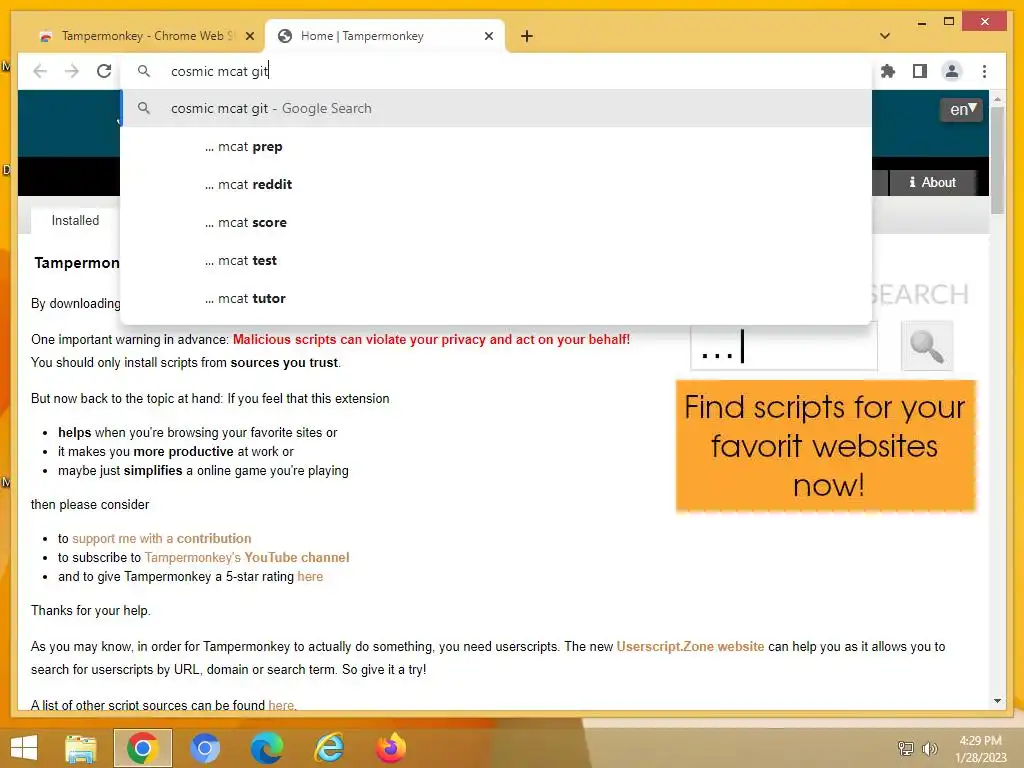This screenshot has width=1024, height=768.
Task: Pick the 'mcat tutor' suggestion
Action: pyautogui.click(x=496, y=298)
